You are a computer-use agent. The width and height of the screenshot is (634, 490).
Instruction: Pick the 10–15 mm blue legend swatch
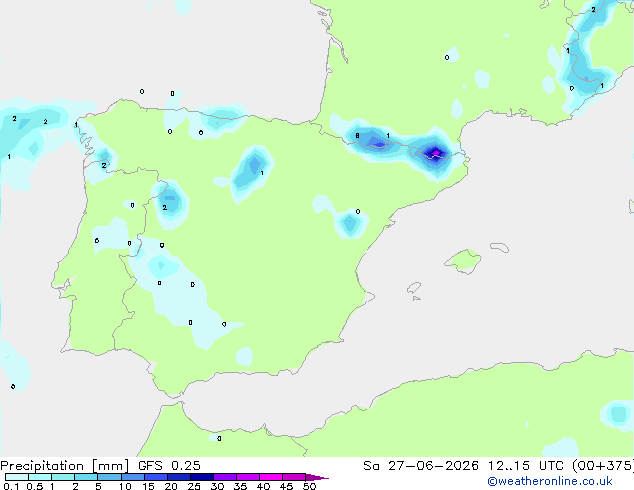[x=132, y=477]
